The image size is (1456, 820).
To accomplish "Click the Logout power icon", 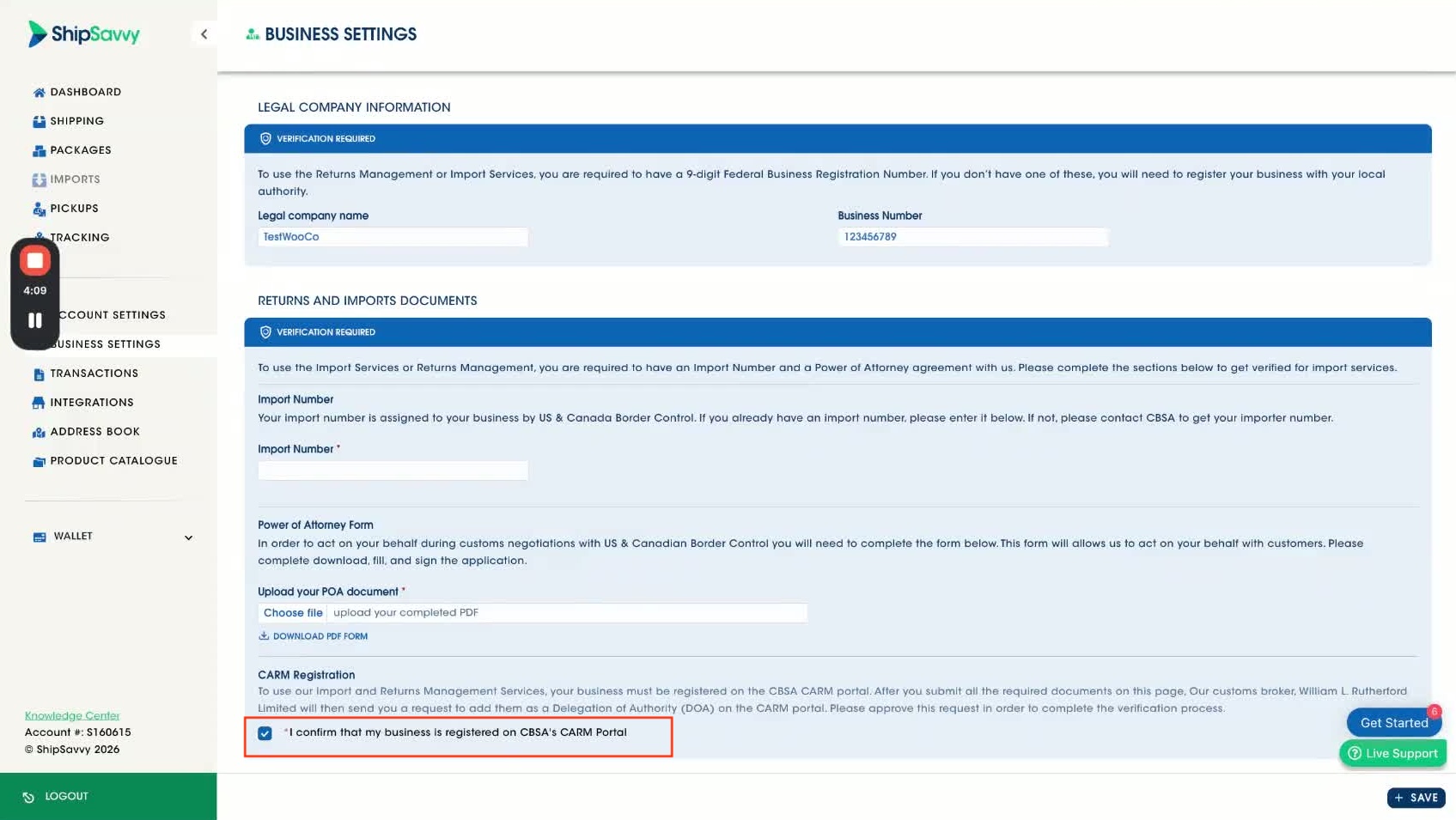I will coord(28,797).
